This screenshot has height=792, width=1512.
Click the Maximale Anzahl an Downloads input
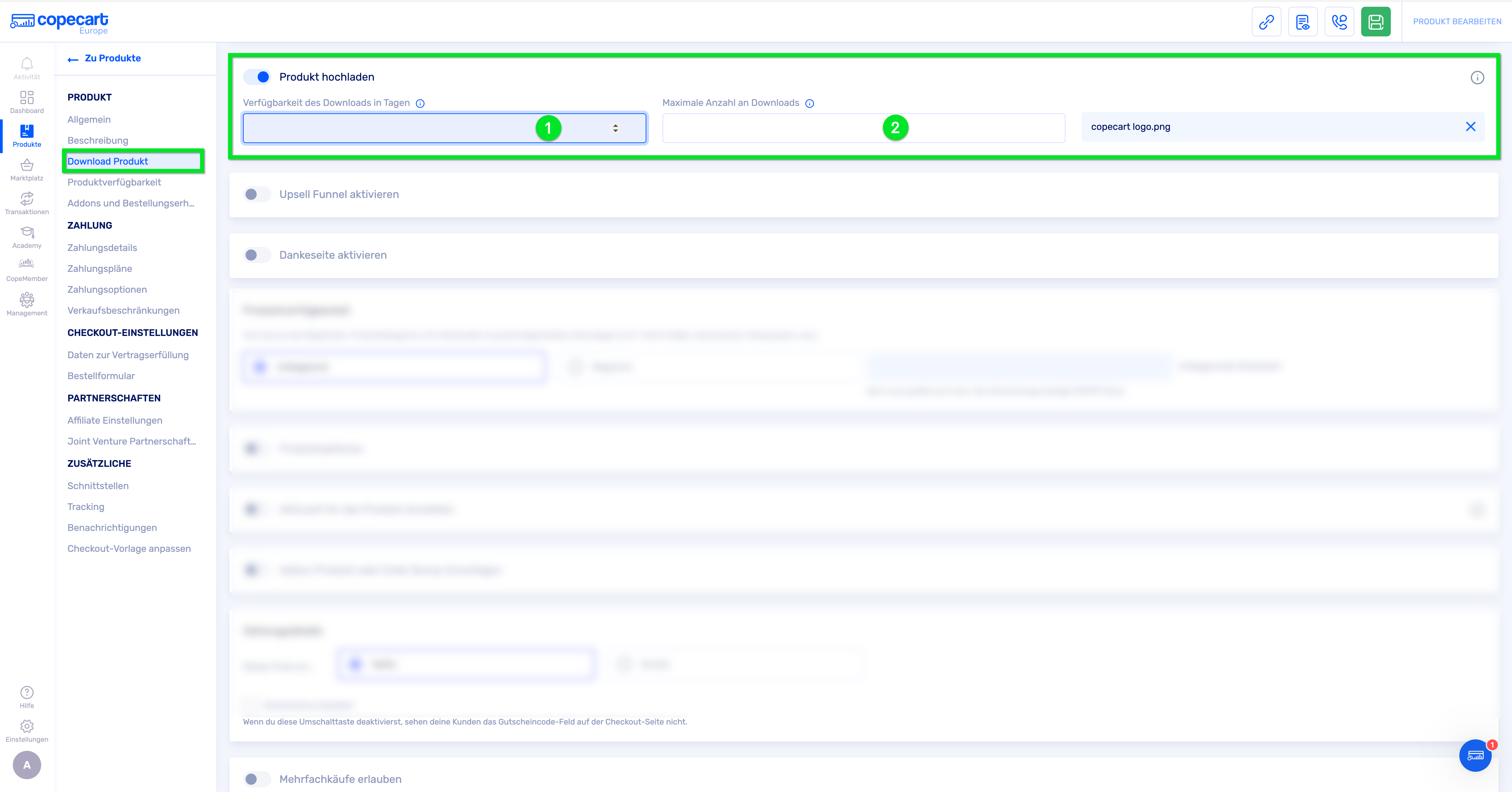click(x=763, y=128)
